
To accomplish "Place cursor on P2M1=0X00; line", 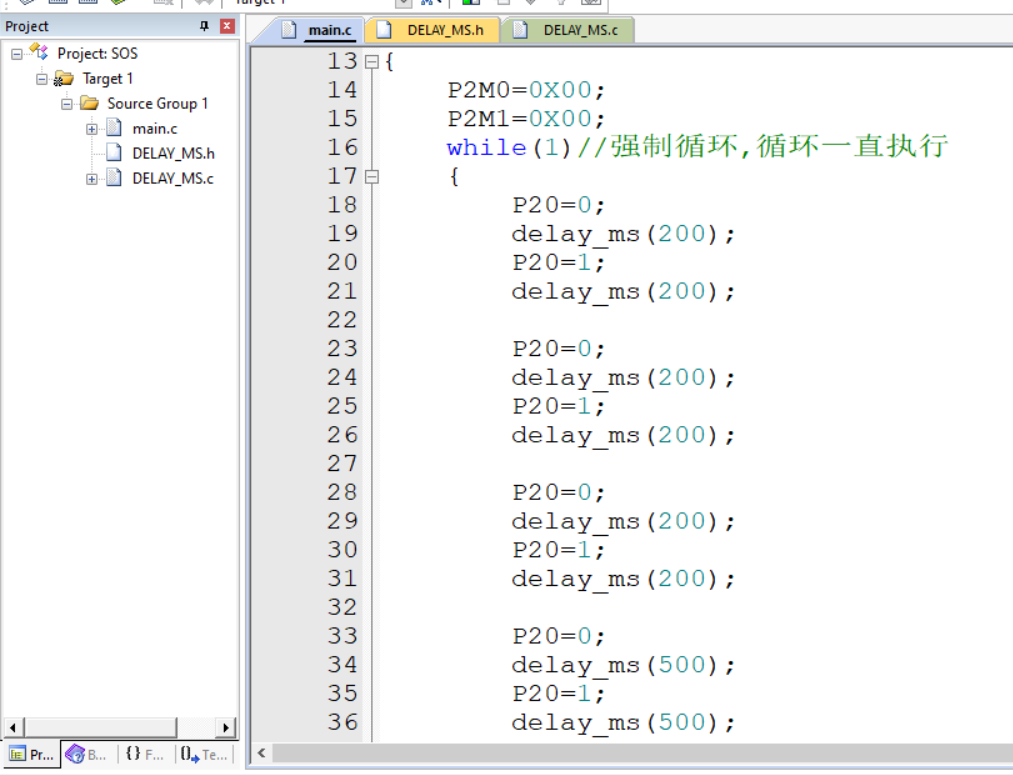I will tap(527, 119).
